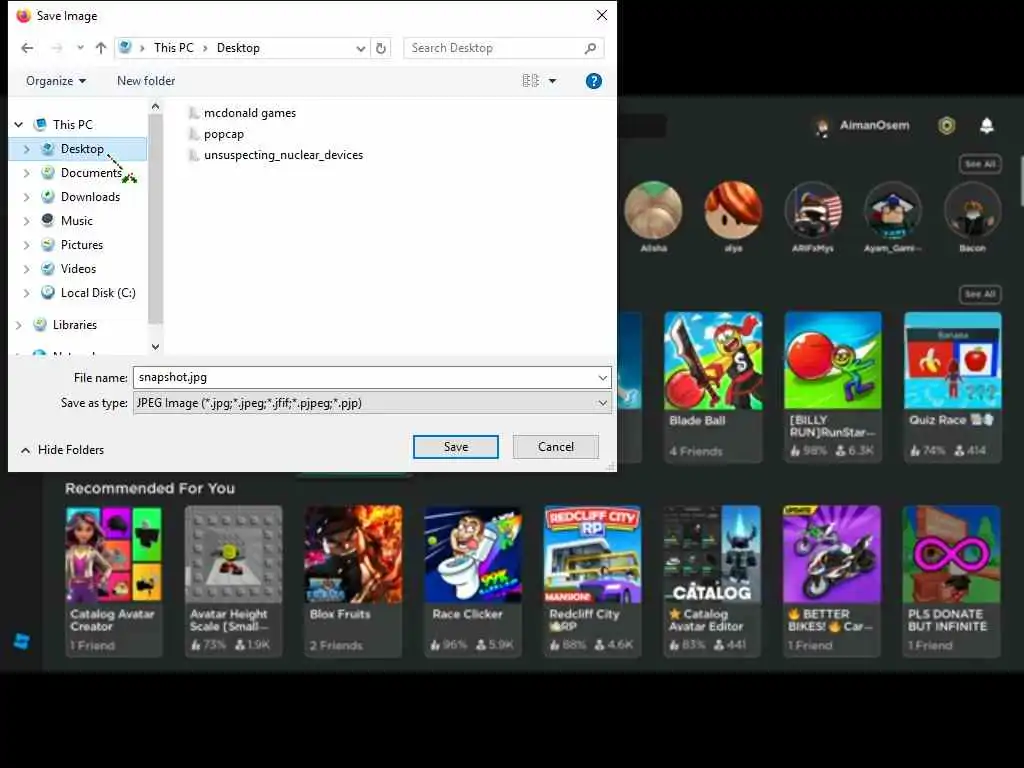
Task: Open Robux icon in Roblox header
Action: (x=946, y=125)
